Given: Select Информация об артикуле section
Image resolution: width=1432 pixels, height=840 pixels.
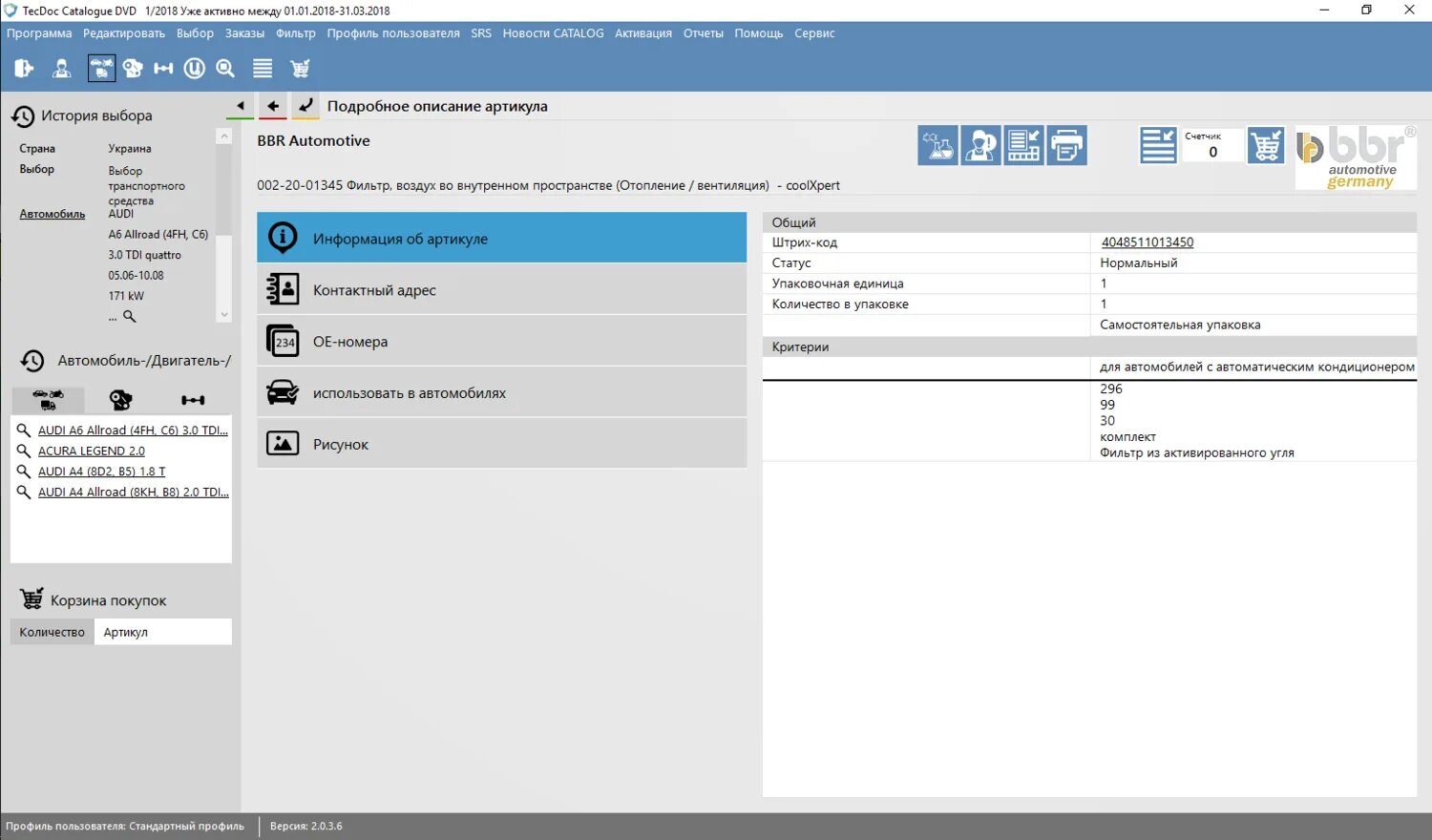Looking at the screenshot, I should pos(501,238).
